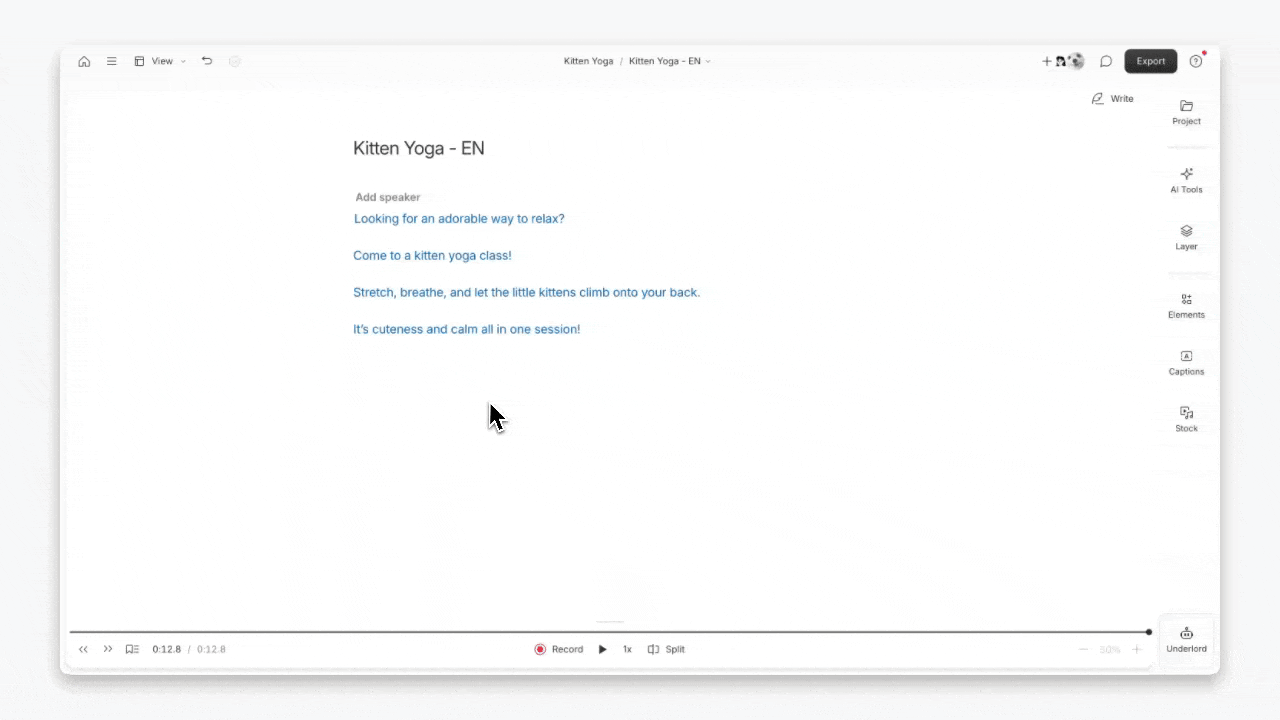Open AI Tools panel

[1186, 180]
